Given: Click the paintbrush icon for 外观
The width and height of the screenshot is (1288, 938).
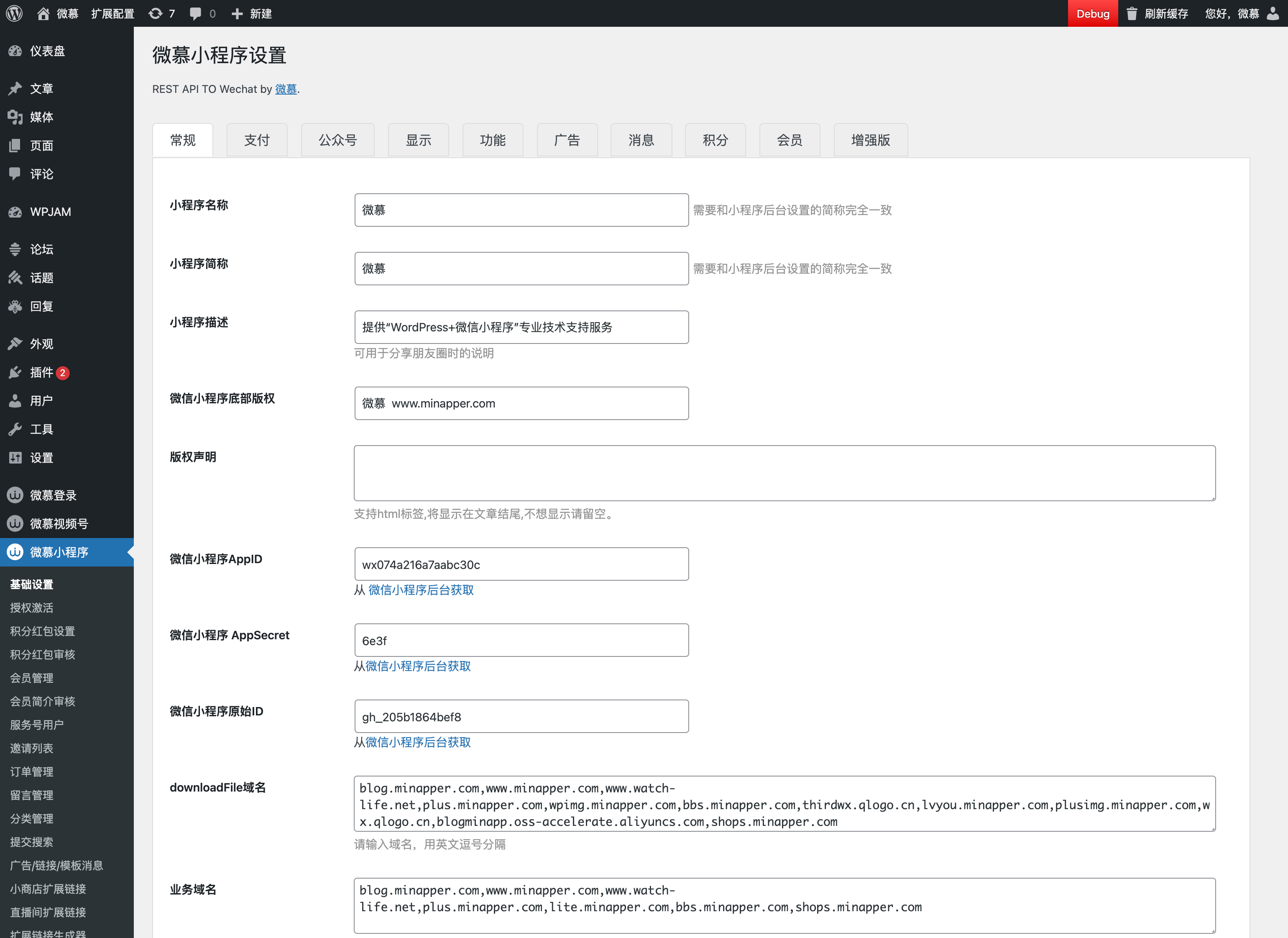Looking at the screenshot, I should click(15, 344).
